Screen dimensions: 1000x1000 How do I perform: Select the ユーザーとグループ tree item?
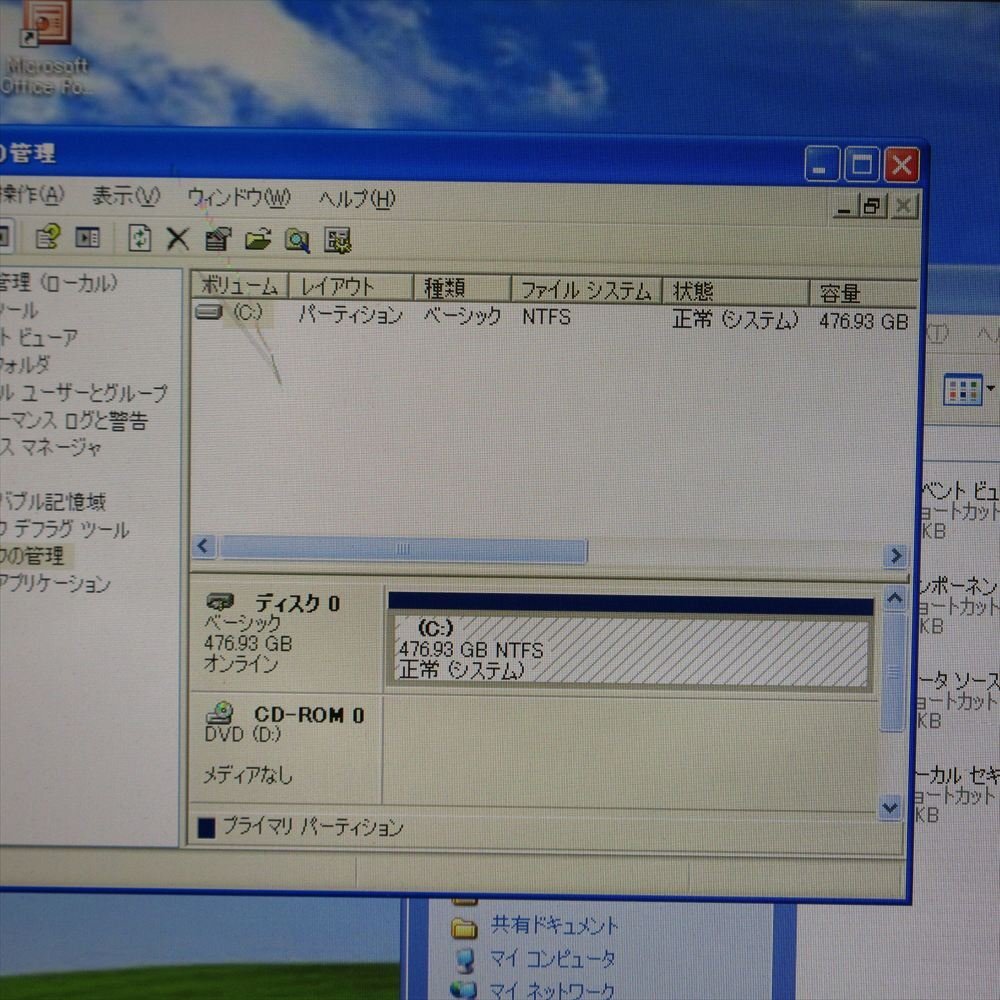coord(84,392)
